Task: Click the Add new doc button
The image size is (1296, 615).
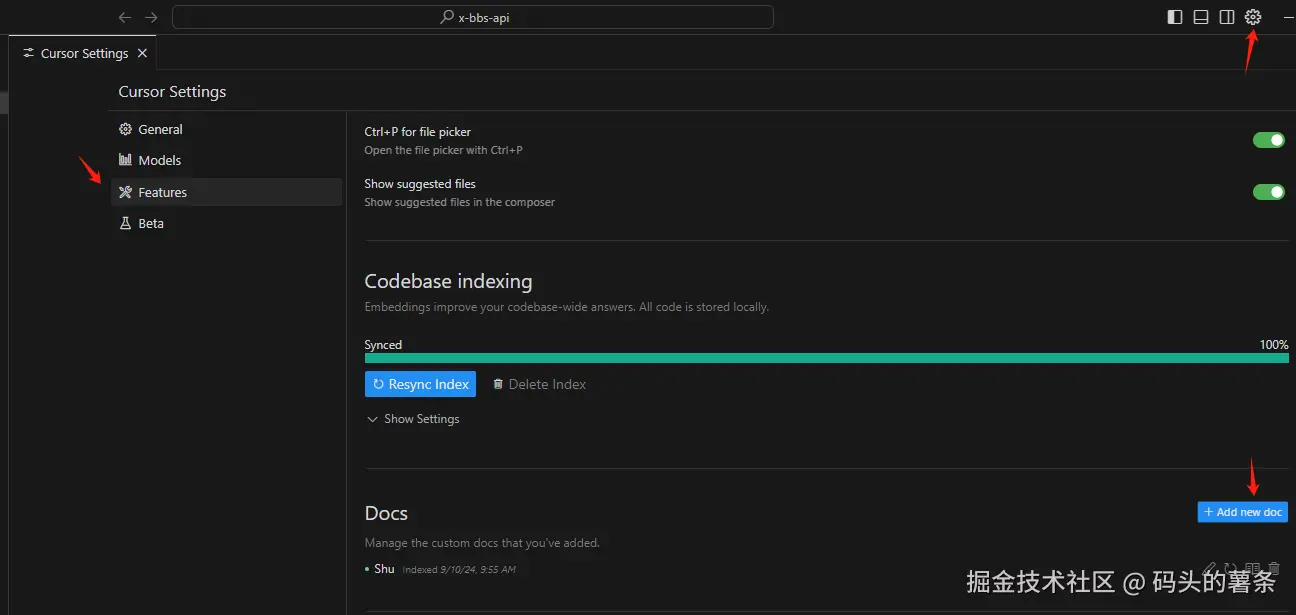Action: pyautogui.click(x=1242, y=512)
